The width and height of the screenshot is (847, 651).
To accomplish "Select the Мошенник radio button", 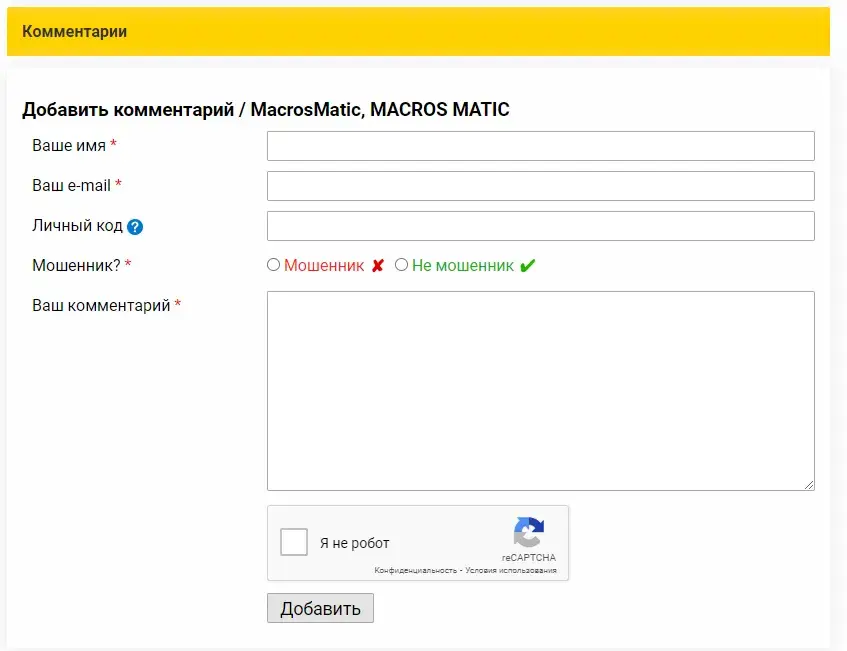I will click(x=273, y=265).
